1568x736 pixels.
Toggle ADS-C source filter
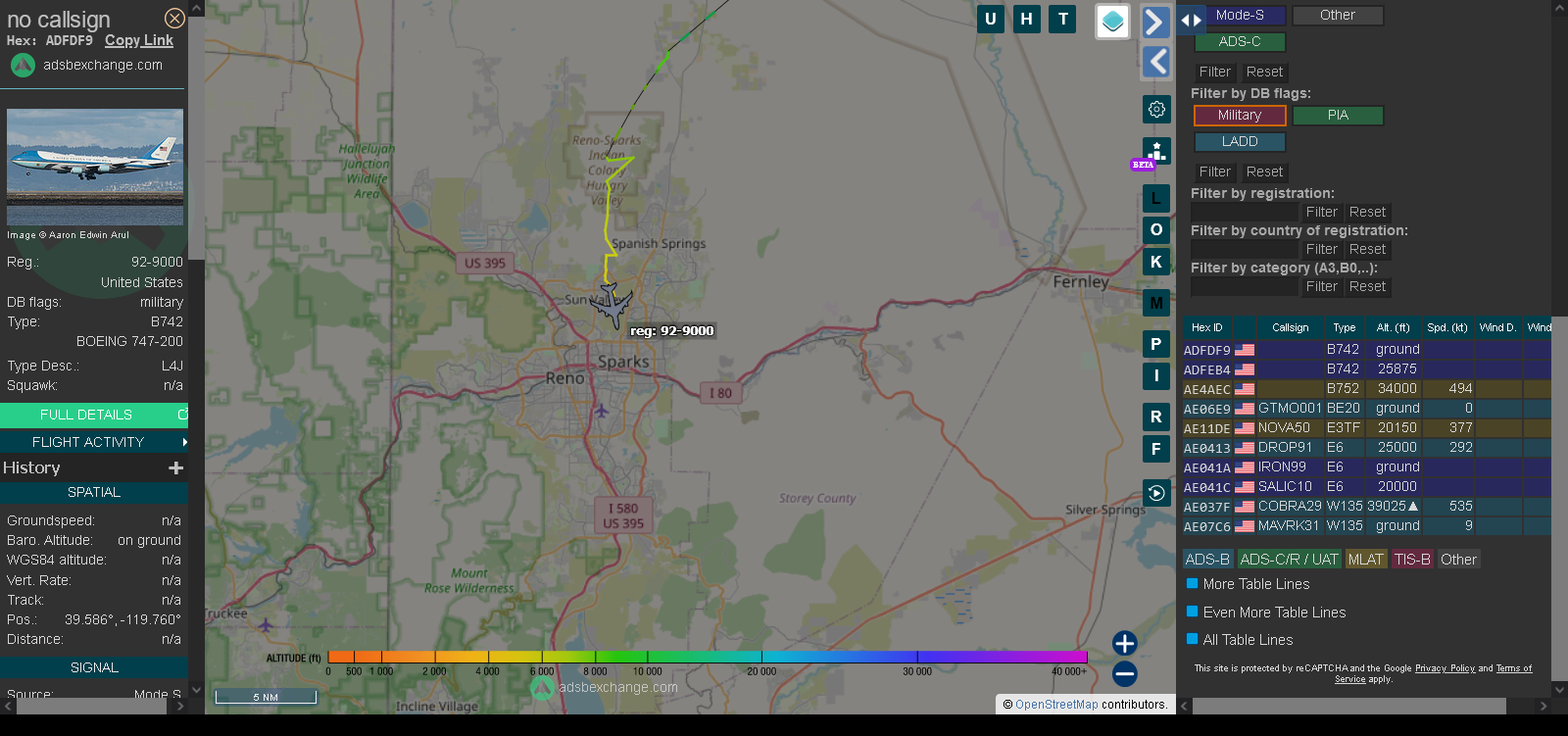(1240, 42)
